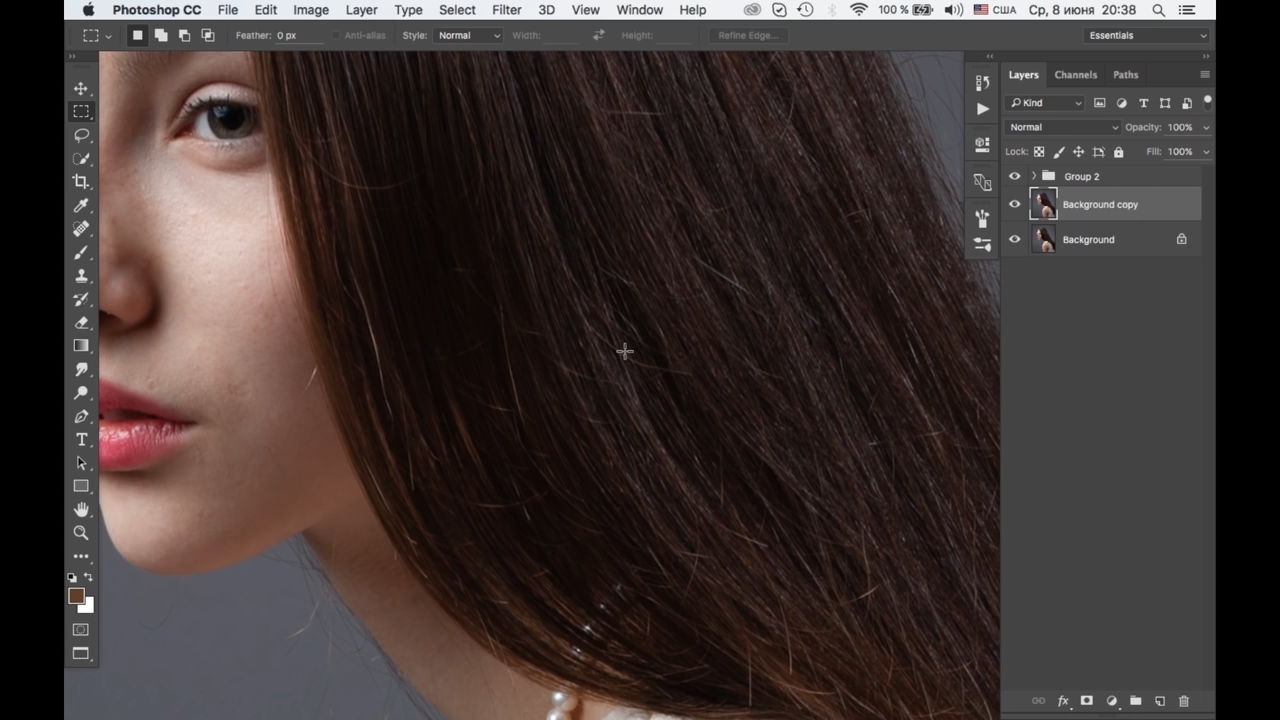Select the Rectangular Marquee tool

81,111
